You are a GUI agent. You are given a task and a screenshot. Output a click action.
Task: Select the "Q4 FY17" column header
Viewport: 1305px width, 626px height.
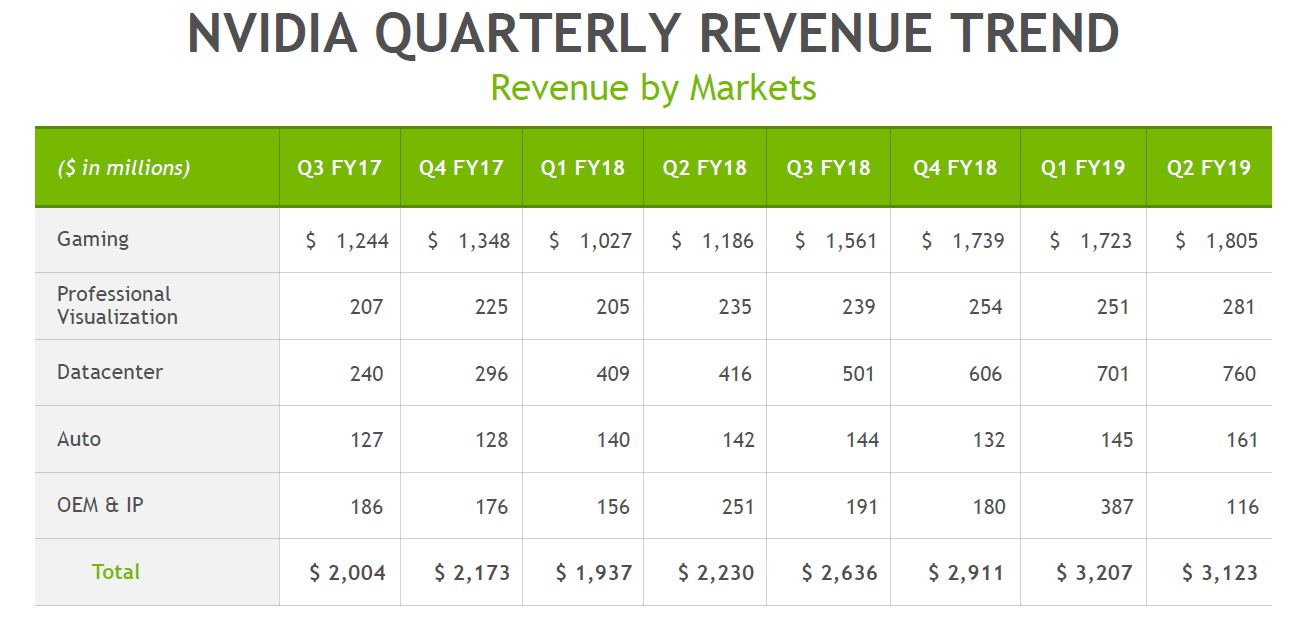461,168
